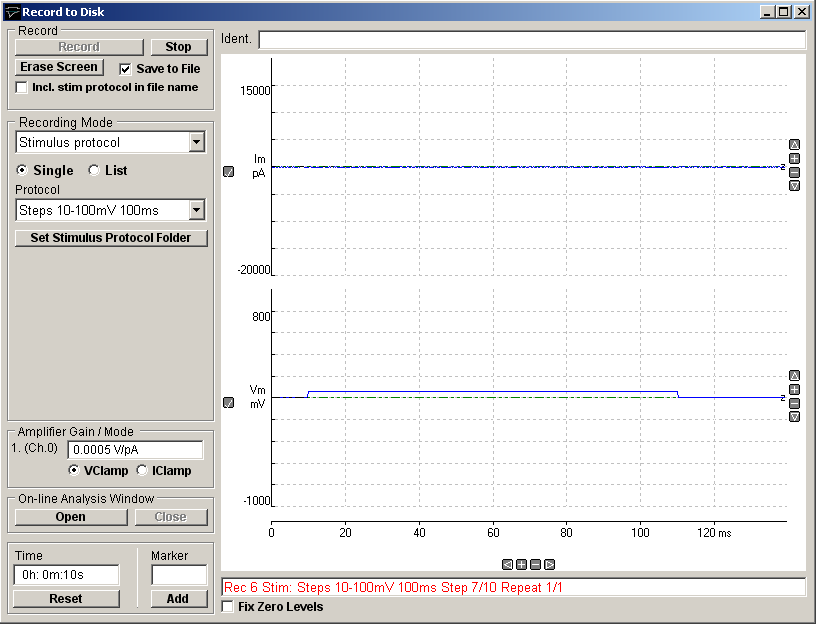Uncheck the Save to File option
This screenshot has height=624, width=816.
[125, 68]
